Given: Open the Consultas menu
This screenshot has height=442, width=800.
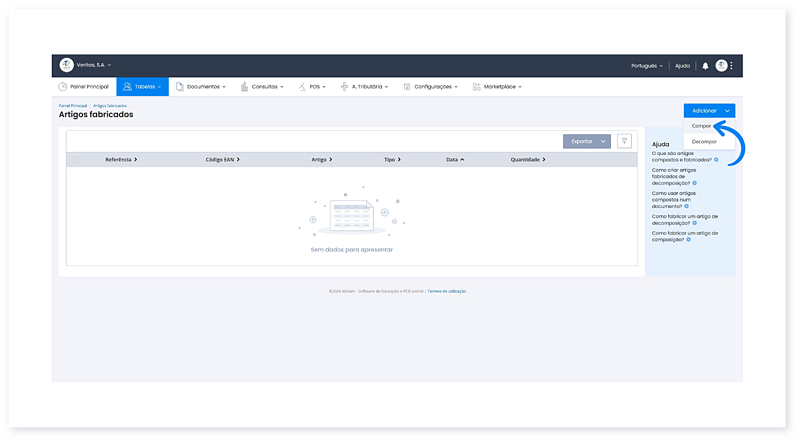Looking at the screenshot, I should click(x=262, y=87).
